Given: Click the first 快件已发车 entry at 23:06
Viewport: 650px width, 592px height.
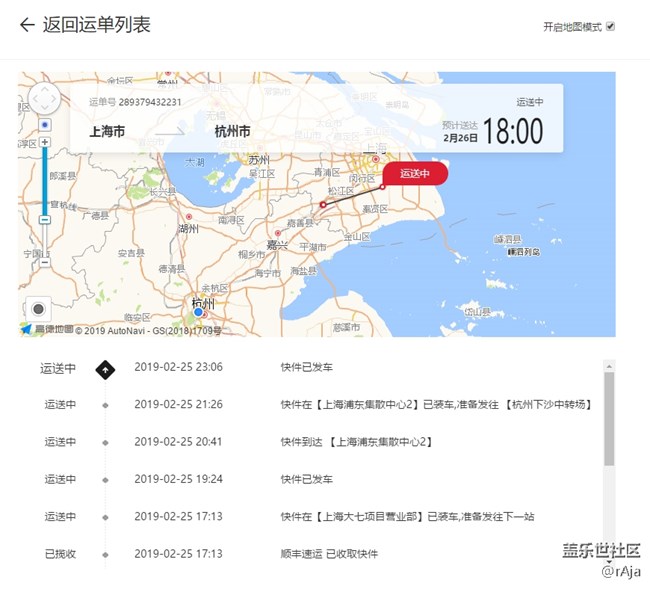Looking at the screenshot, I should tap(307, 367).
